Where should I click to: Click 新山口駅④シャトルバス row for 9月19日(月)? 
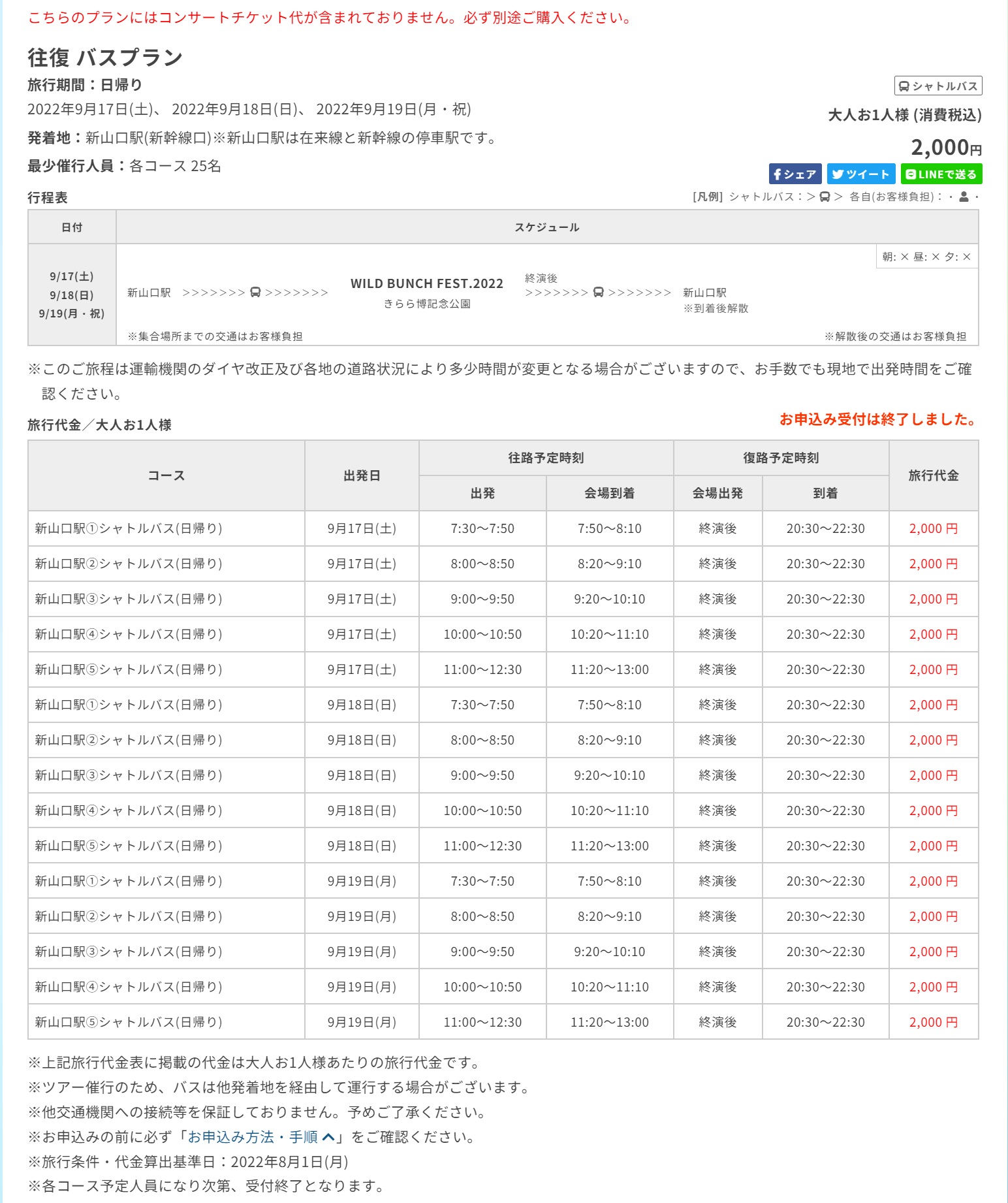tap(503, 987)
